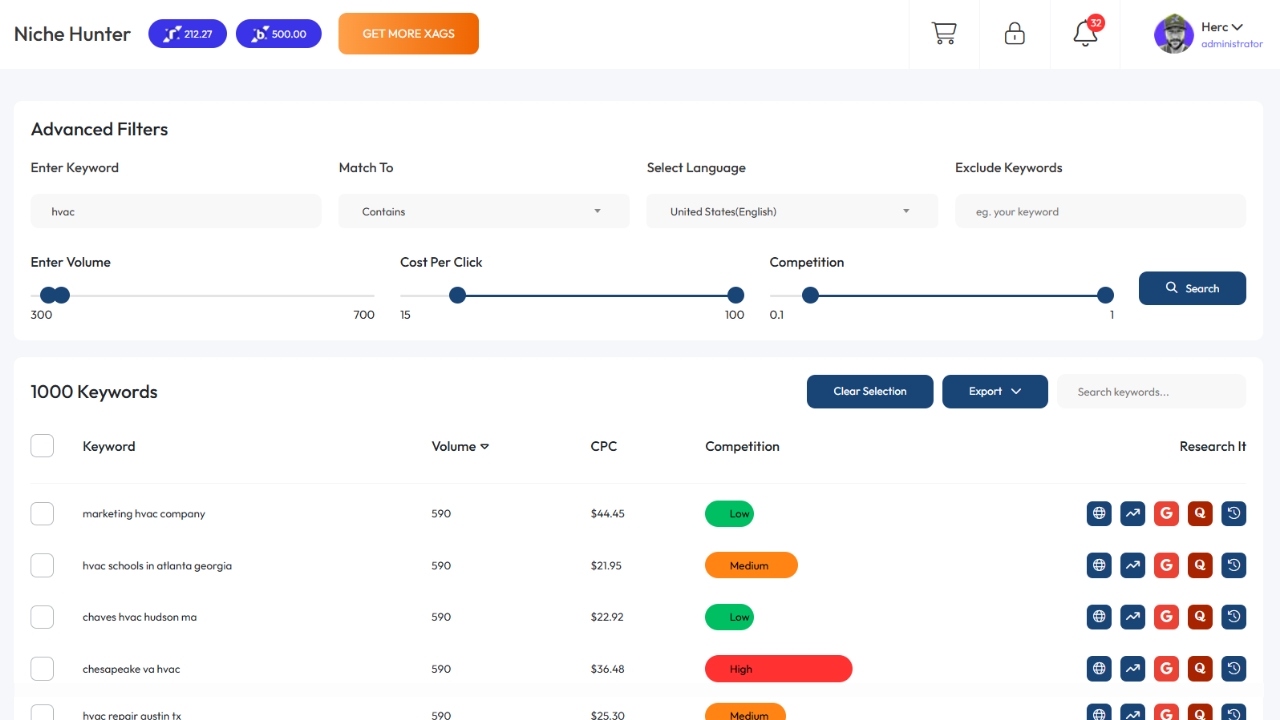This screenshot has width=1280, height=720.
Task: Click the Cost Per Click maximum handle
Action: [736, 295]
